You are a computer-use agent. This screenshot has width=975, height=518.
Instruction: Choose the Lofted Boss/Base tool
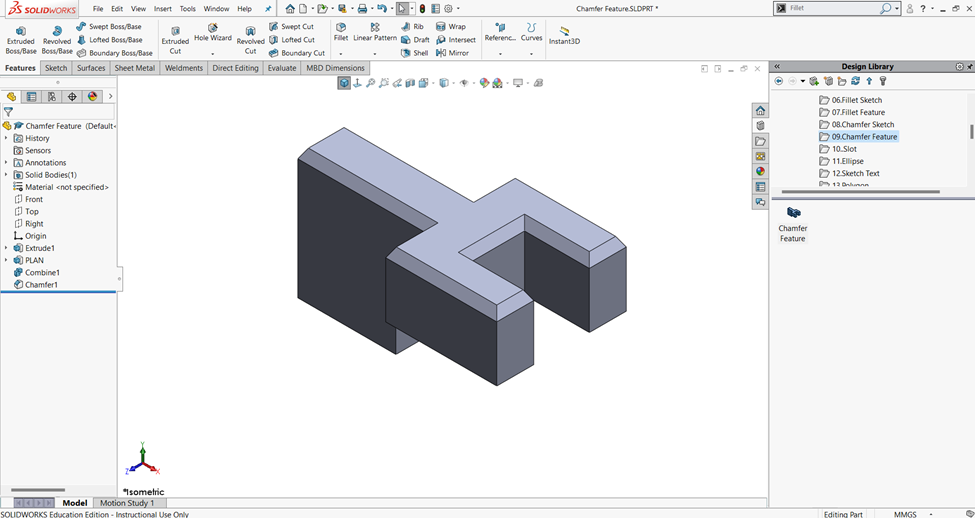point(109,40)
